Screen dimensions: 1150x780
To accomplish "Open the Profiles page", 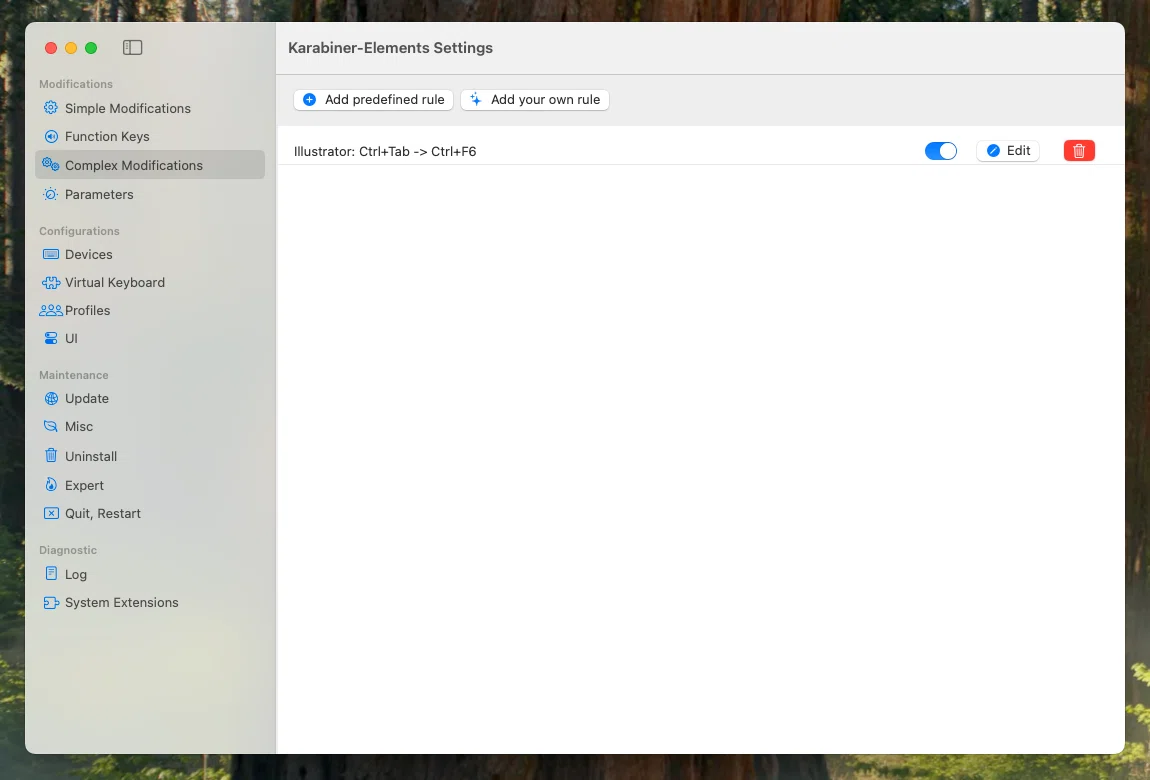I will point(150,310).
